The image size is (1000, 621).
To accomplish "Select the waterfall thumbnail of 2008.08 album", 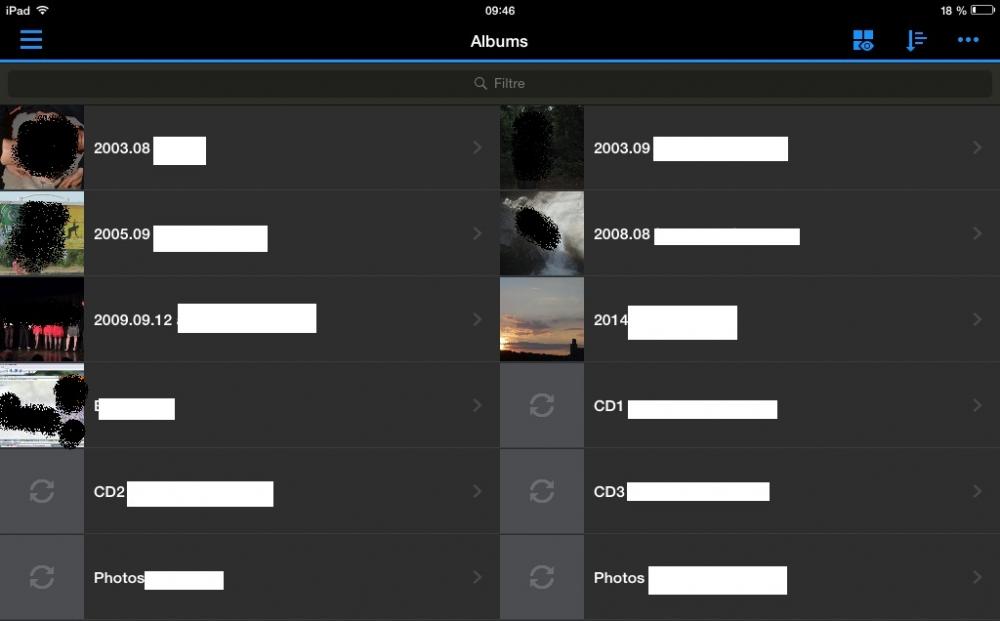I will tap(541, 233).
